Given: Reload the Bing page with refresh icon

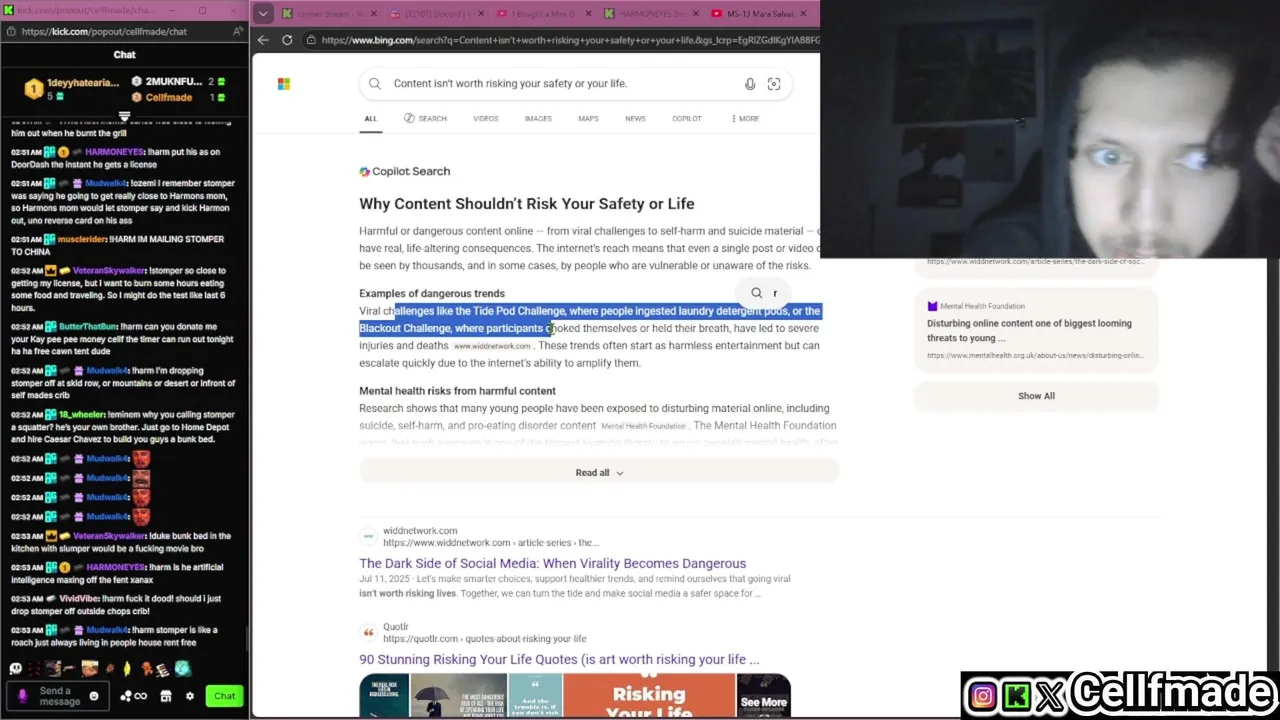Looking at the screenshot, I should (287, 40).
